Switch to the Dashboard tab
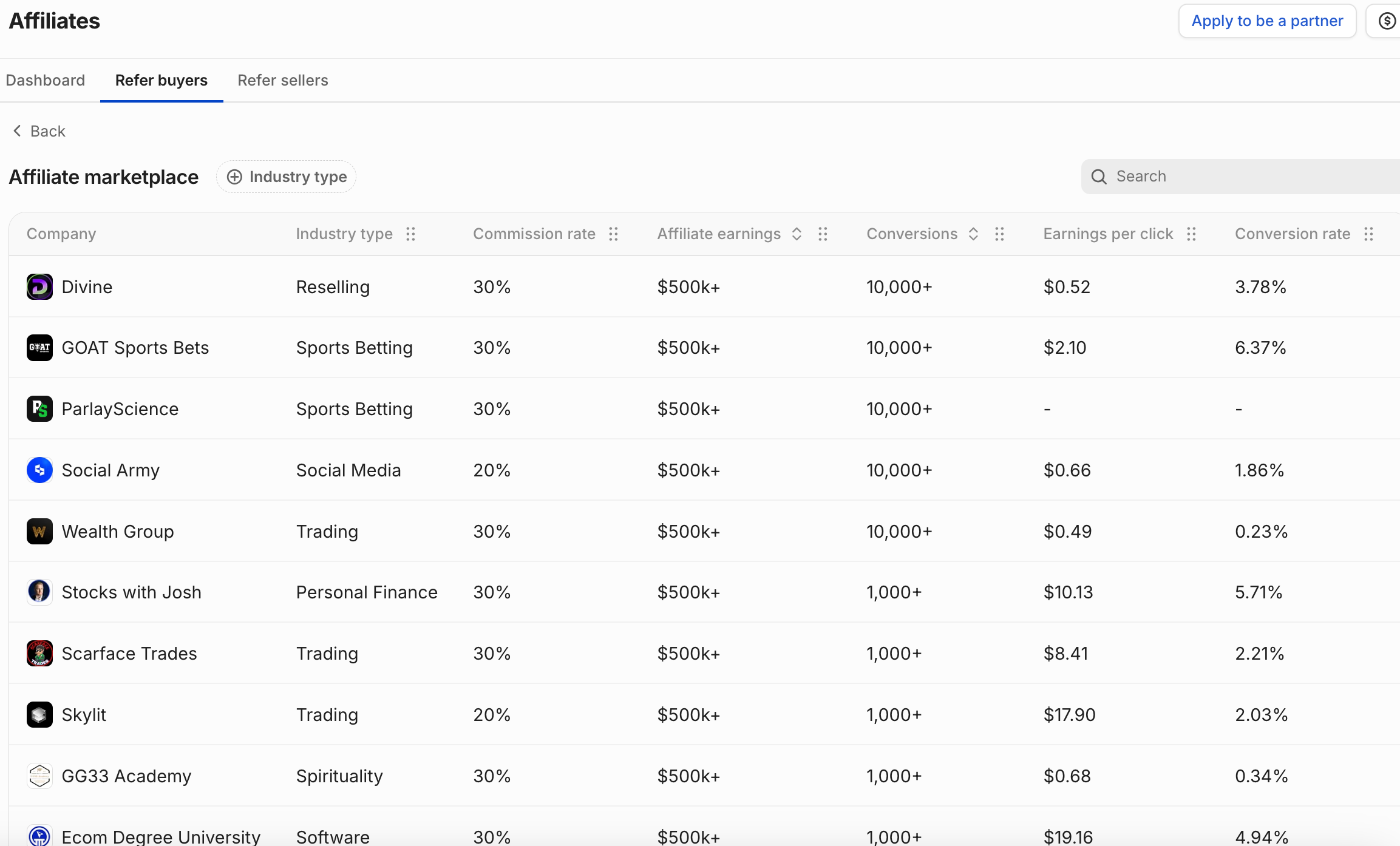 pyautogui.click(x=46, y=80)
